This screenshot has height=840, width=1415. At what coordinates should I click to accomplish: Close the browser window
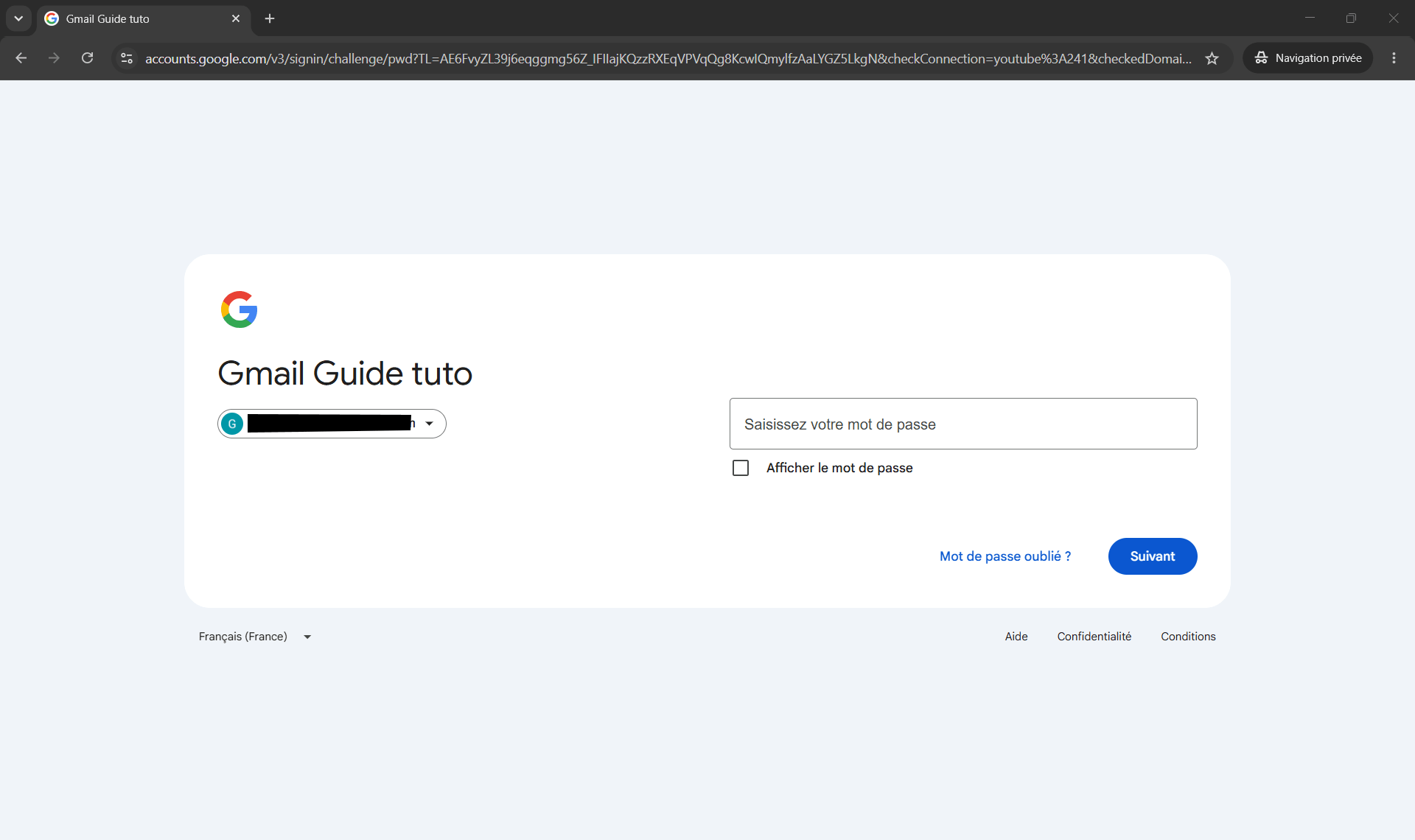point(1393,18)
